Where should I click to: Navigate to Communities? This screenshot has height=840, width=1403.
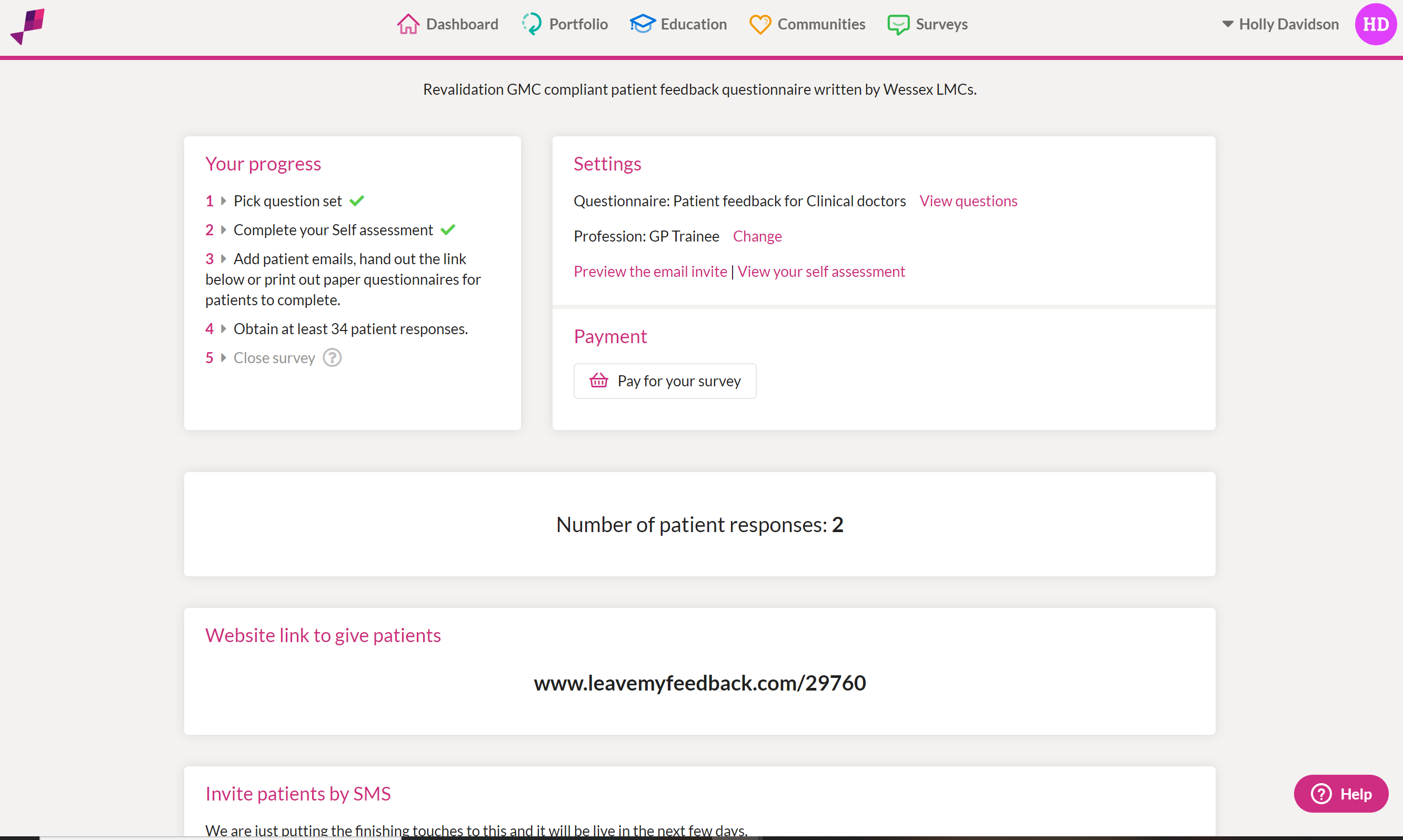point(807,24)
